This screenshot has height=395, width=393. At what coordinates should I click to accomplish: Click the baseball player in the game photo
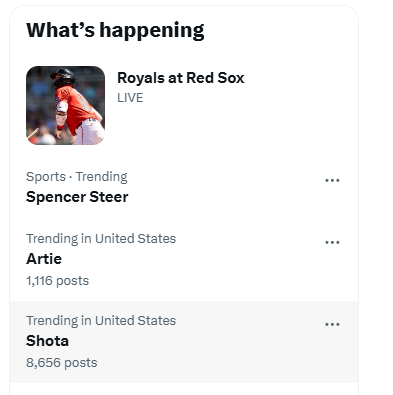[x=77, y=107]
